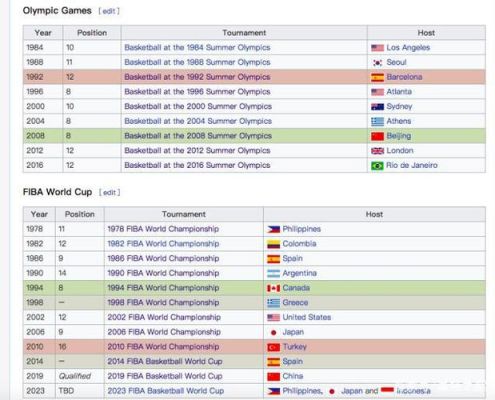Click the United Kingdom flag beside London
The height and width of the screenshot is (400, 495).
click(x=377, y=151)
